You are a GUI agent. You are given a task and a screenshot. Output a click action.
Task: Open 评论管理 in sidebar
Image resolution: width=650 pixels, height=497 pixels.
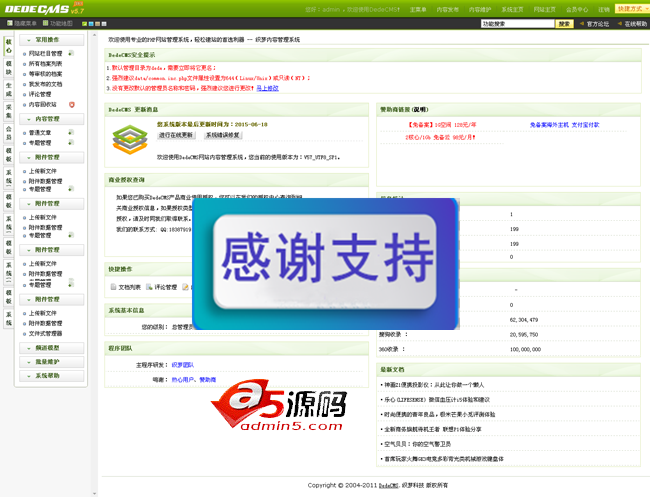pos(40,94)
